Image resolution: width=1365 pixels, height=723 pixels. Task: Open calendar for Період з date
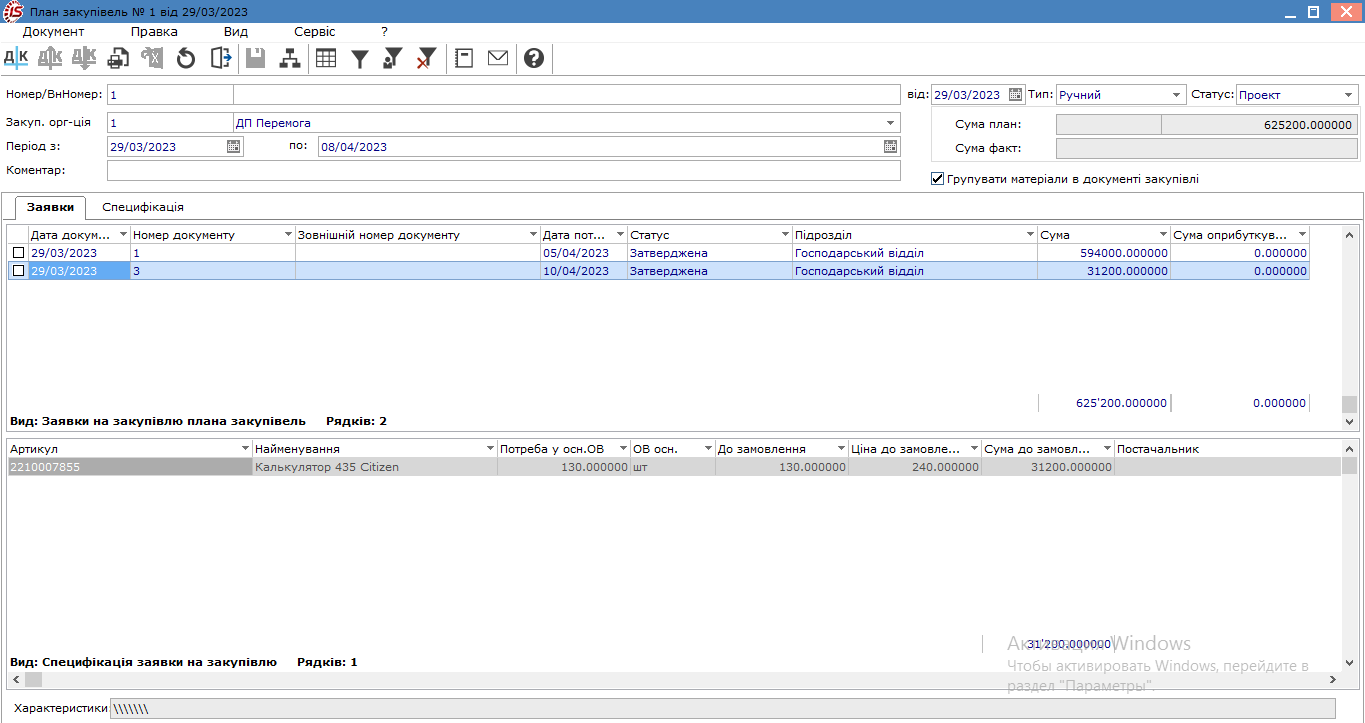tap(234, 146)
